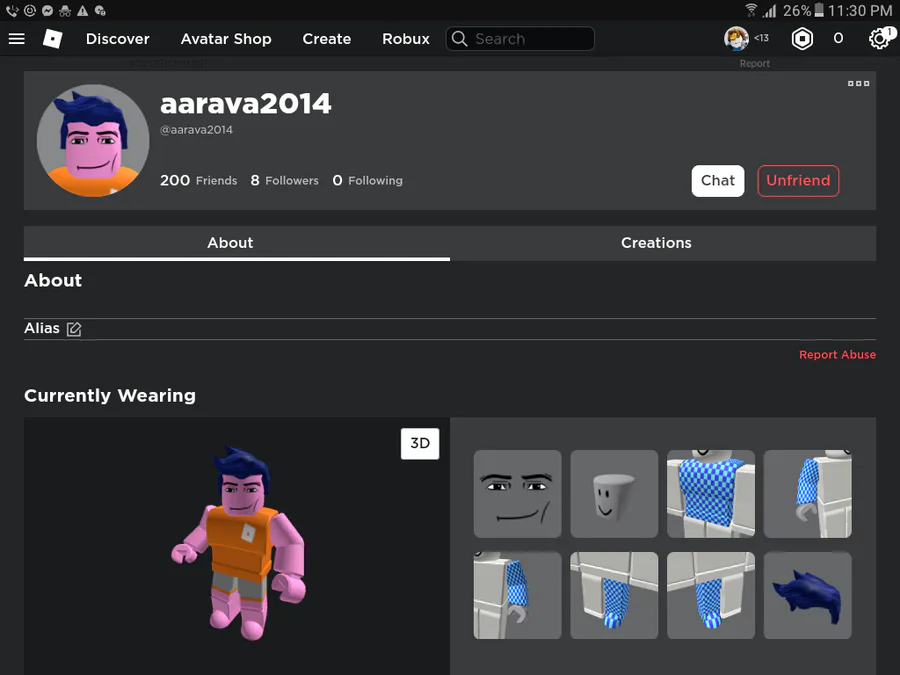View the 200 Friends list
This screenshot has width=900, height=675.
(x=199, y=180)
